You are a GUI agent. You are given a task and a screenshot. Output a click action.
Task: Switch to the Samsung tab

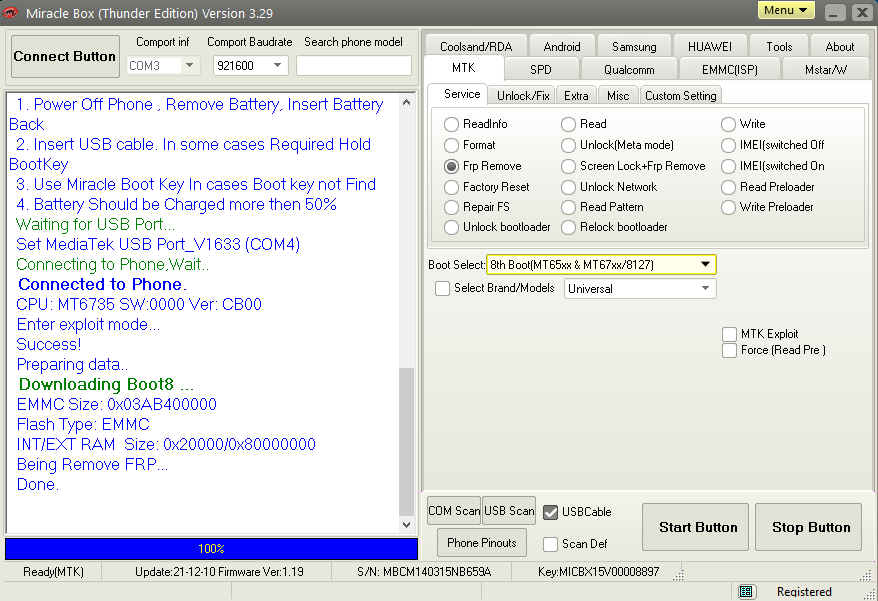tap(634, 46)
